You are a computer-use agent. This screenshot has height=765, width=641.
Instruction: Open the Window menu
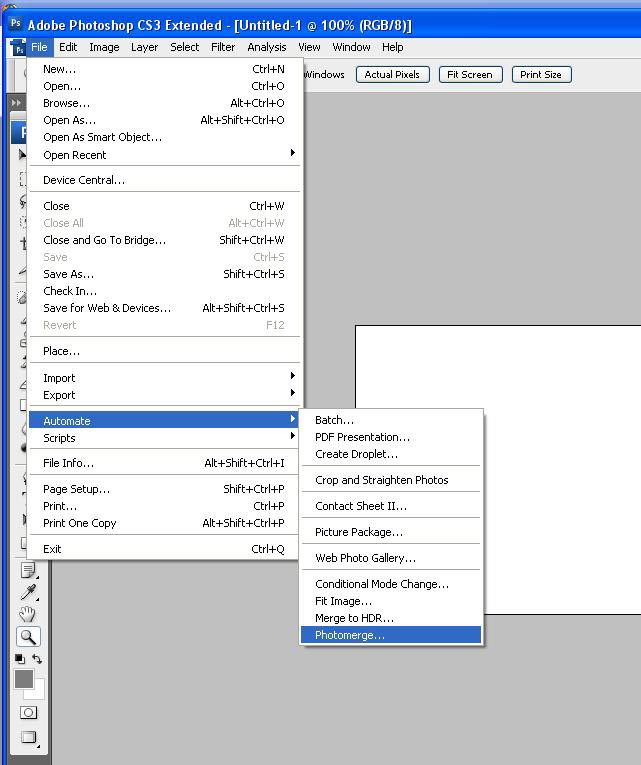click(351, 47)
